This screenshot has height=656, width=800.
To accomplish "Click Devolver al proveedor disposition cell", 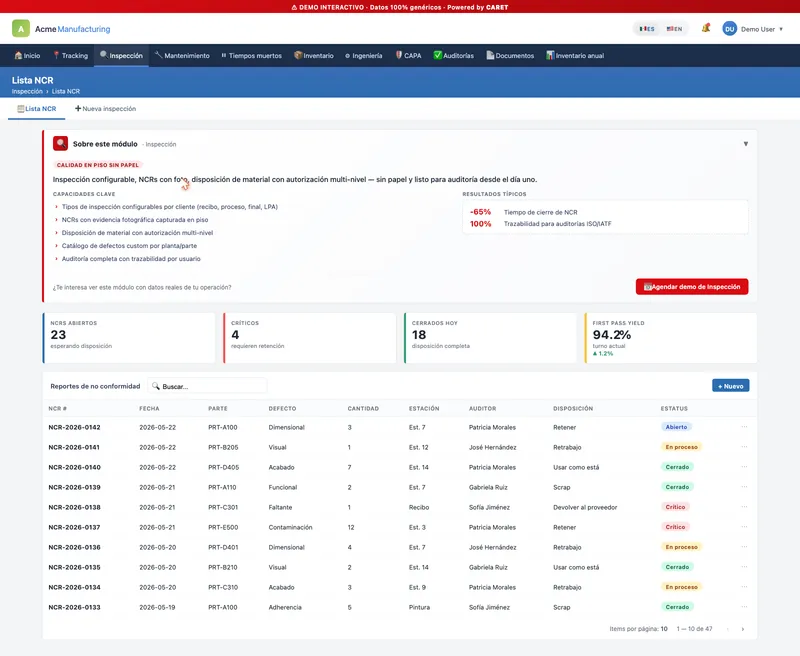I will click(x=585, y=508).
